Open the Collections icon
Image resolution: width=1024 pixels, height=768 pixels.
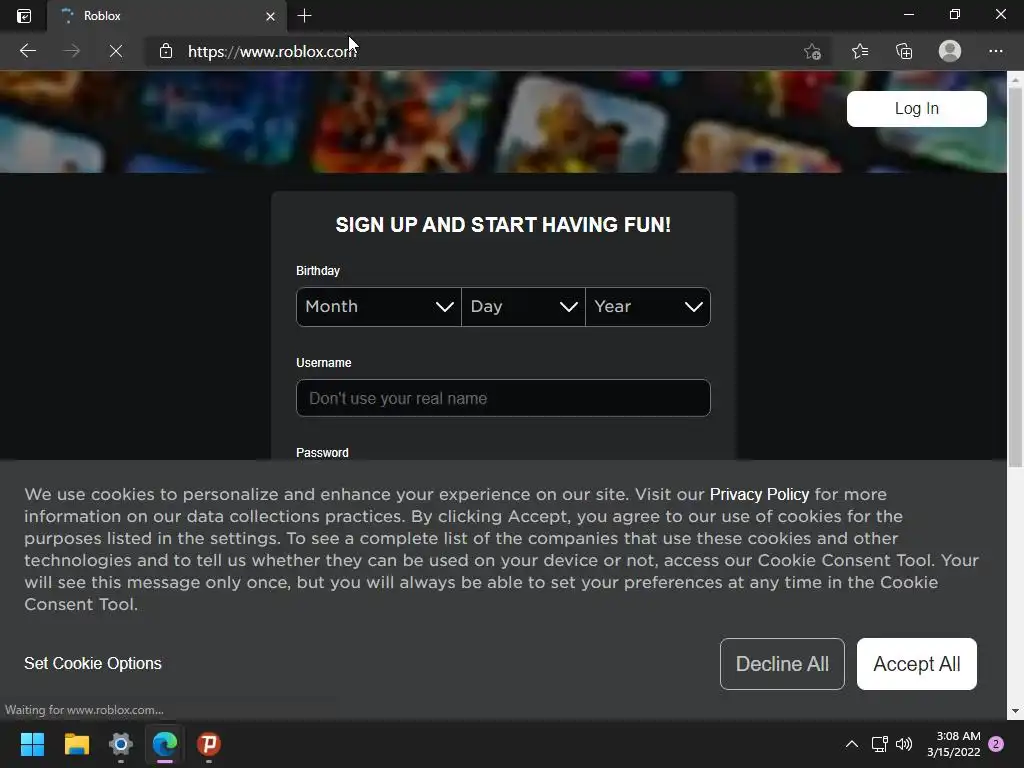pos(904,51)
